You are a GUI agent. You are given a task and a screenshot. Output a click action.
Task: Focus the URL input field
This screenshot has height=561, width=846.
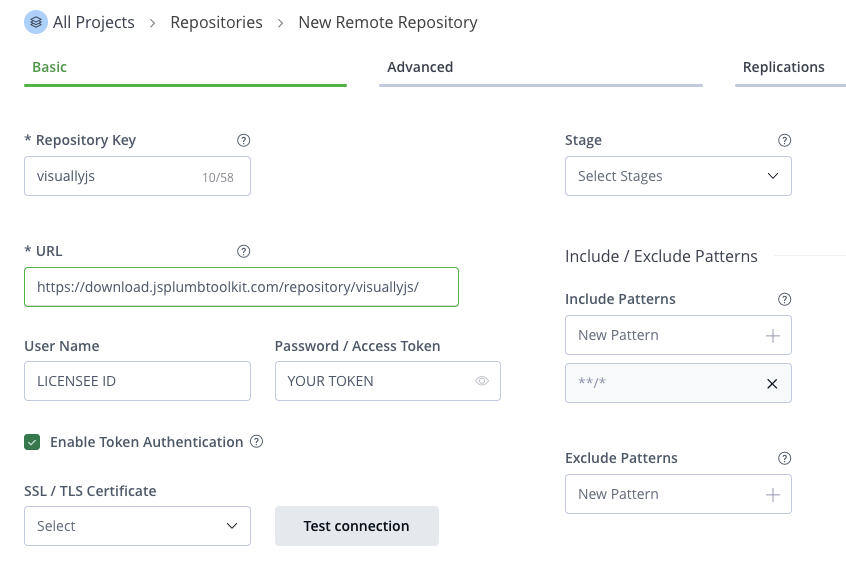(x=241, y=287)
